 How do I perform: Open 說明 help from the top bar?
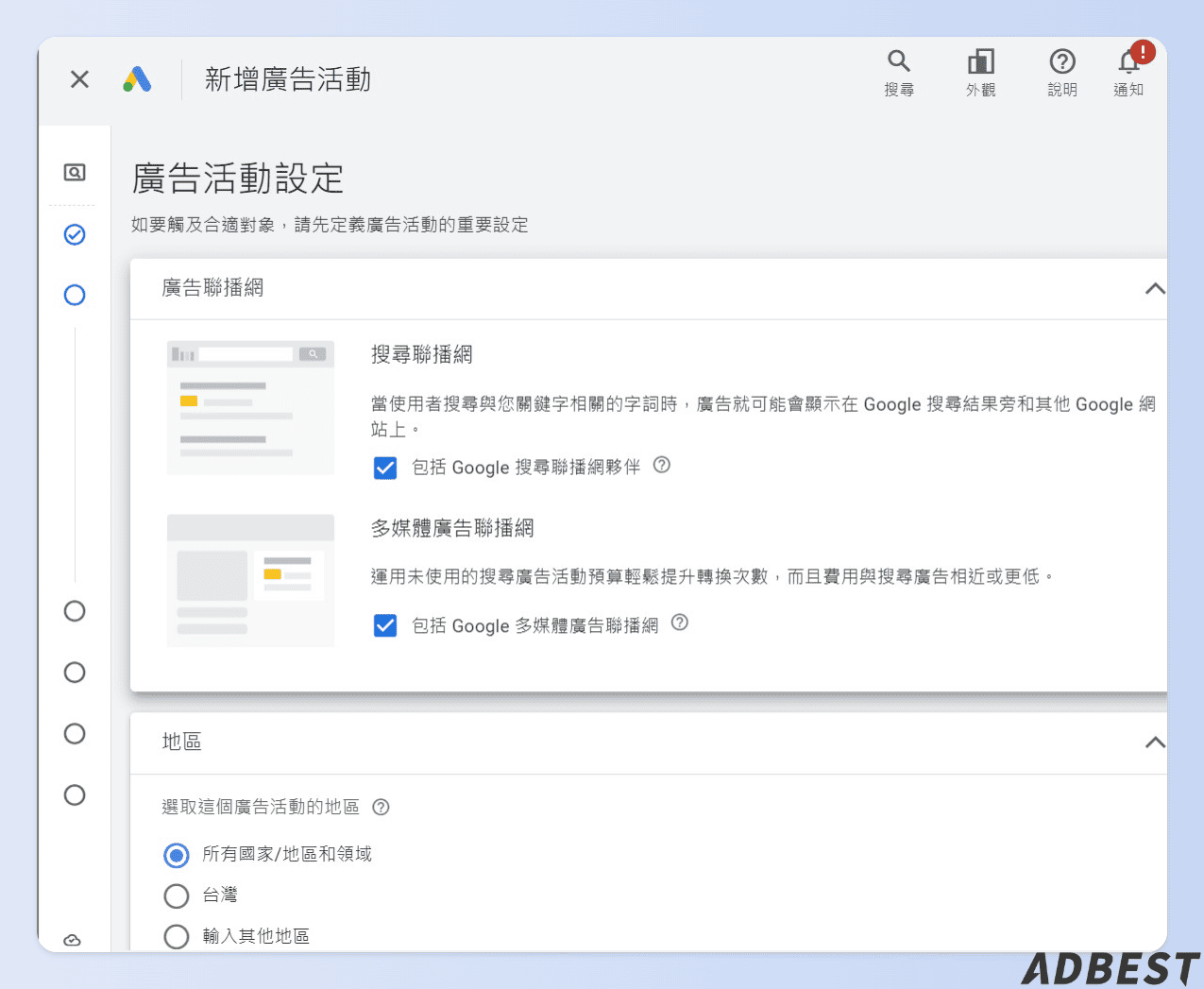[1061, 60]
